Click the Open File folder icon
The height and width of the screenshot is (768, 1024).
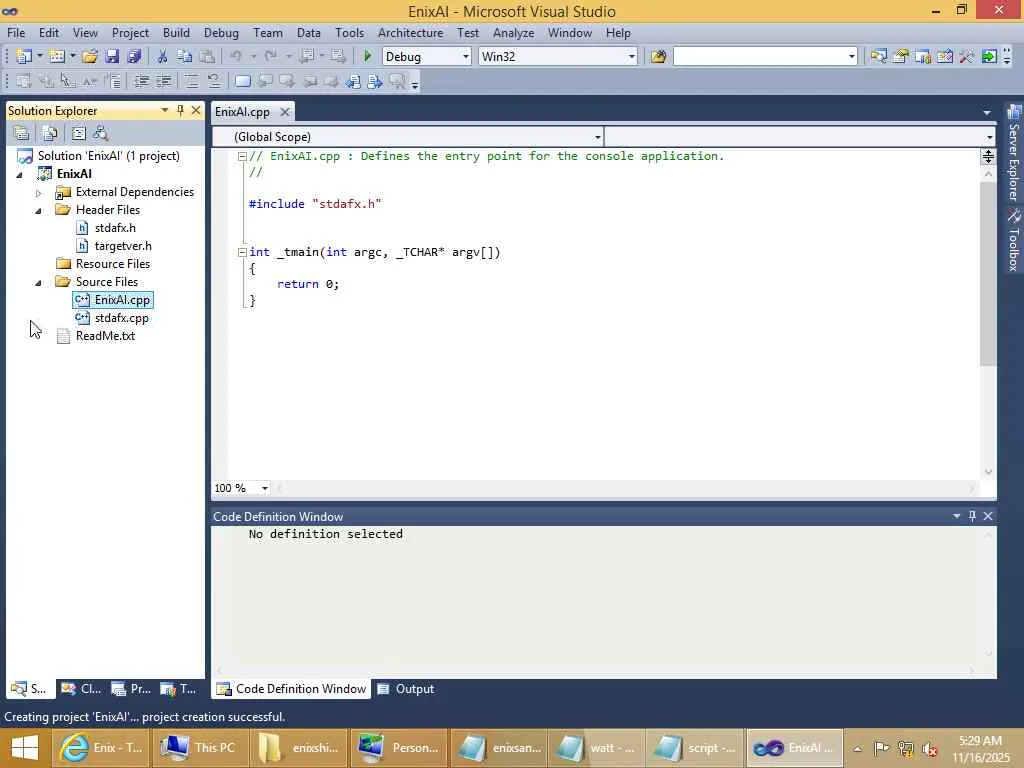tap(89, 57)
